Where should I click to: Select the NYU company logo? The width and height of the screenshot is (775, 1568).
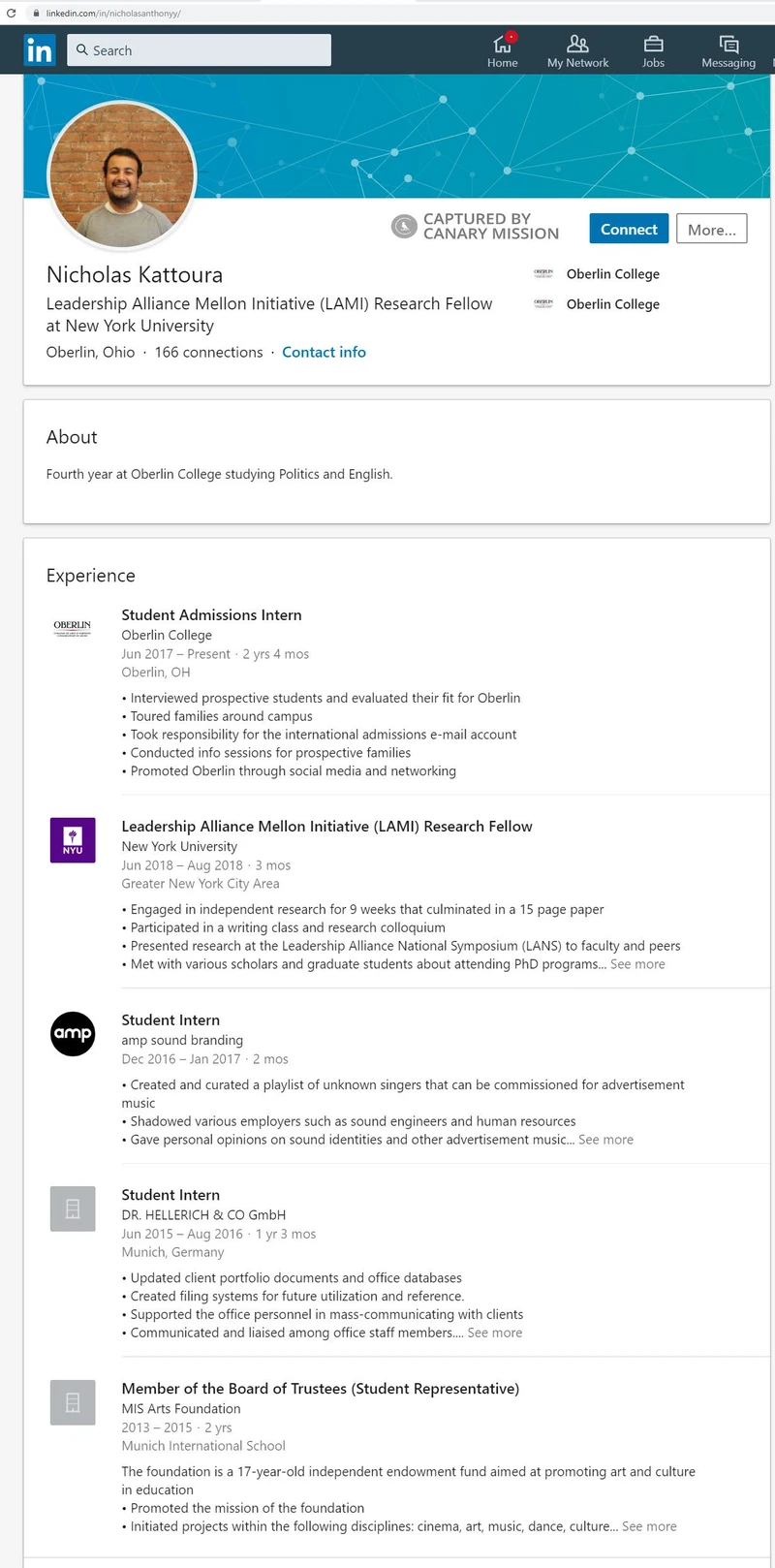pyautogui.click(x=73, y=839)
